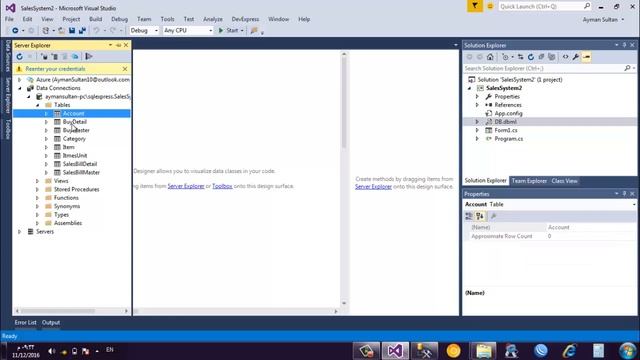This screenshot has height=360, width=640.
Task: Toggle Preview Selected Items in Solution Explorer
Action: pyautogui.click(x=587, y=57)
